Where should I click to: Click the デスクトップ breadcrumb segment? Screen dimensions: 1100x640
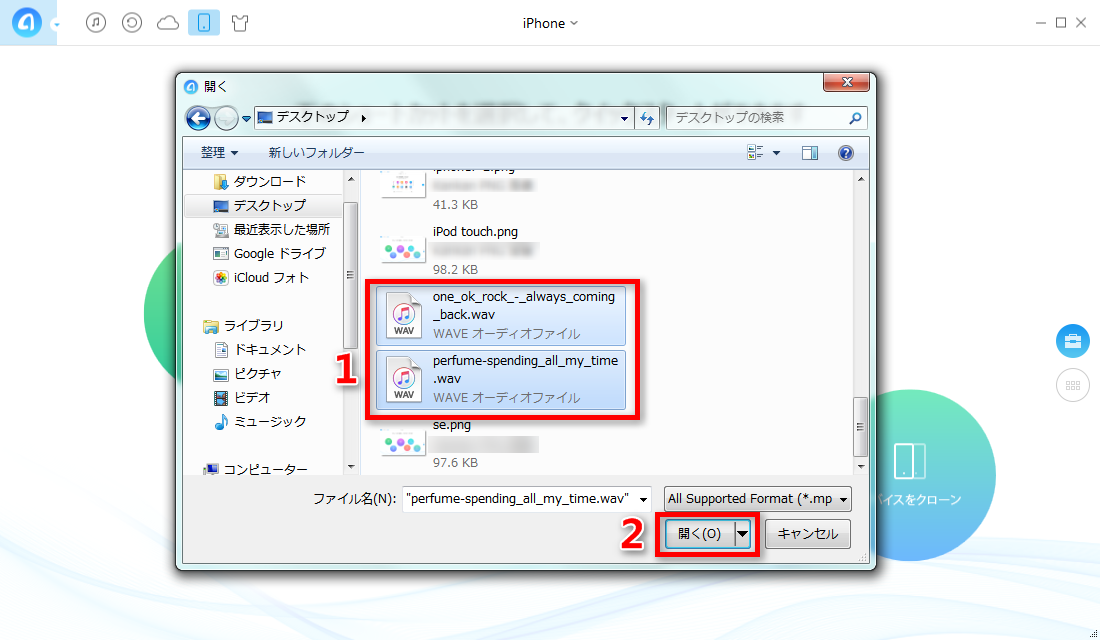point(312,117)
